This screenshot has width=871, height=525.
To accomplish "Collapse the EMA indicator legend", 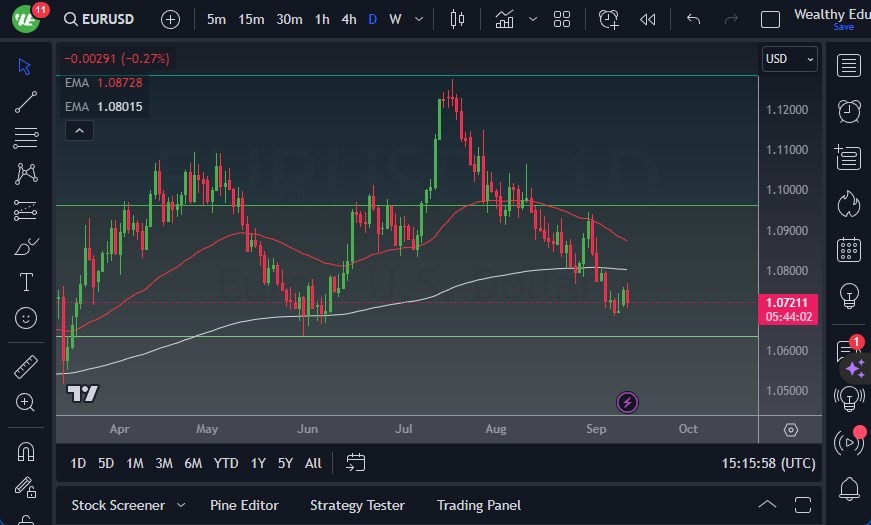I will (78, 130).
